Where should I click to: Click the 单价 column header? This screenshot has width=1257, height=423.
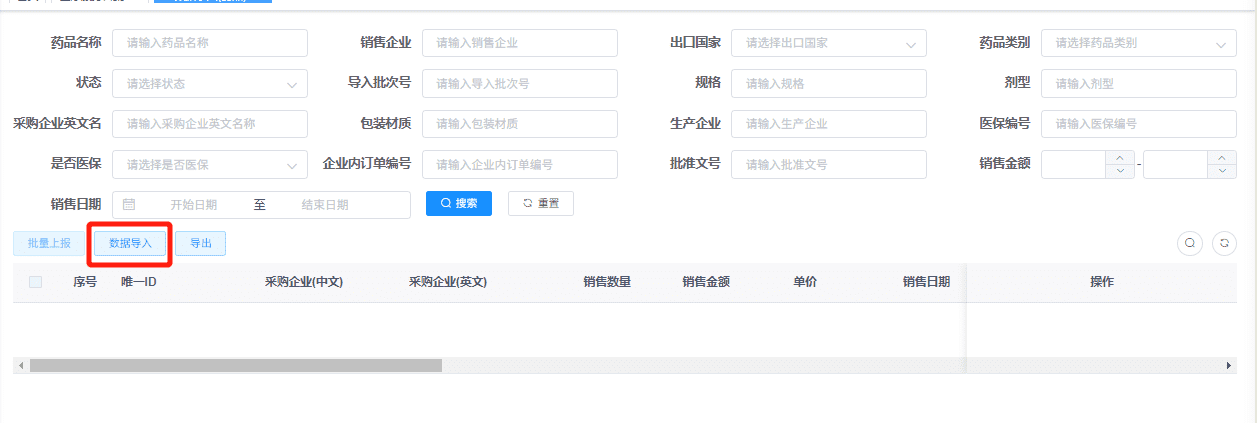(805, 282)
